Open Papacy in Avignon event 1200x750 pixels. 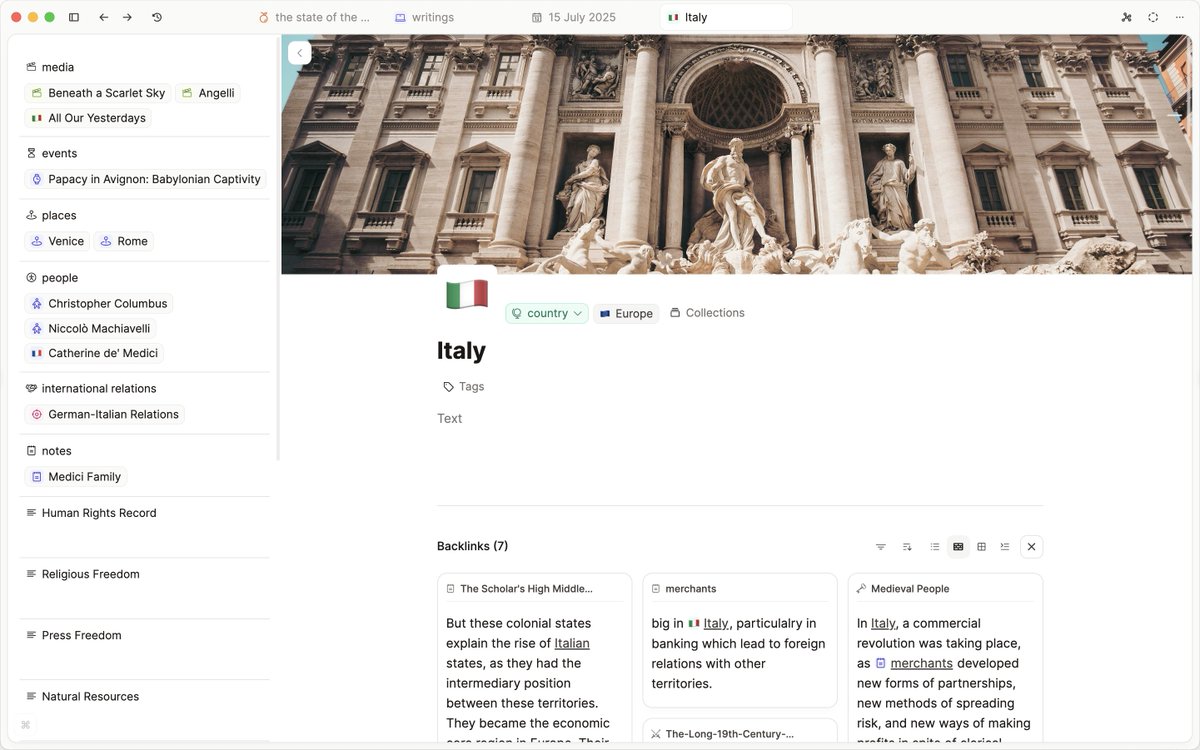(x=146, y=180)
